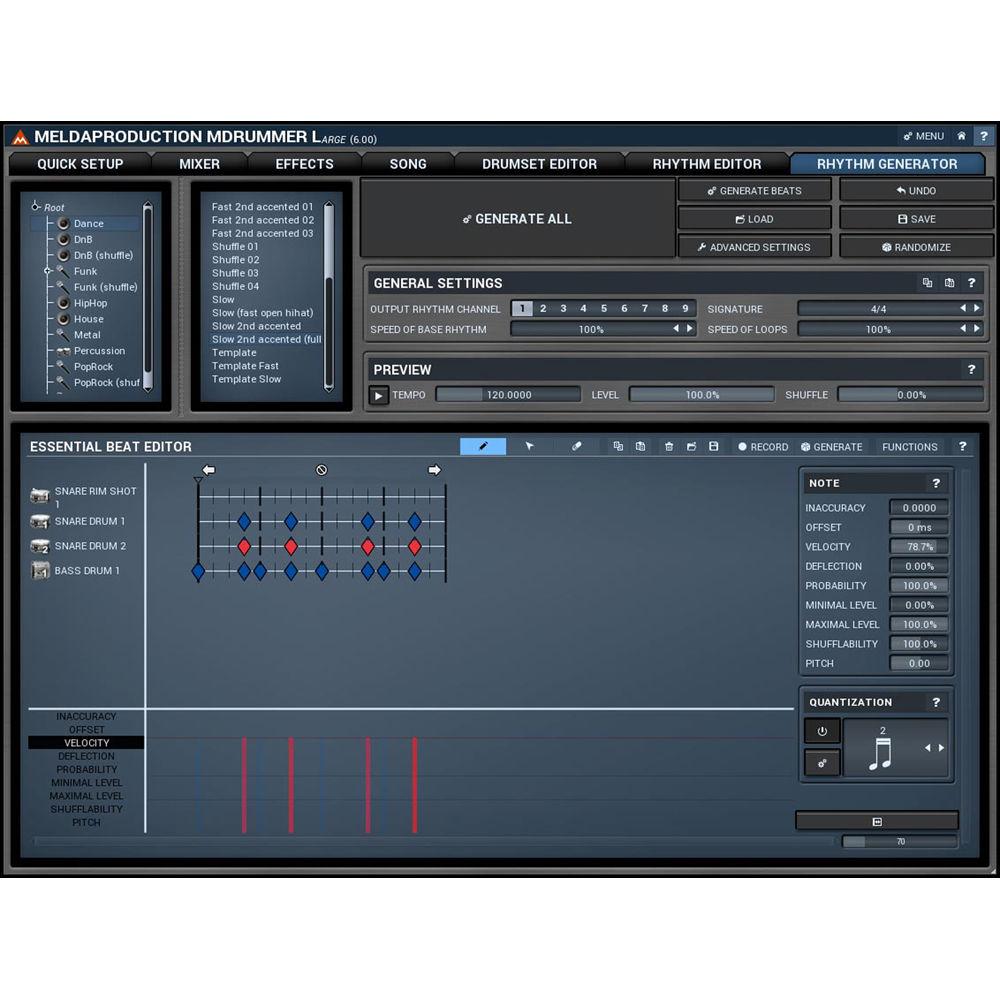The height and width of the screenshot is (1000, 1000).
Task: Open the quantization settings gear icon
Action: tap(822, 763)
